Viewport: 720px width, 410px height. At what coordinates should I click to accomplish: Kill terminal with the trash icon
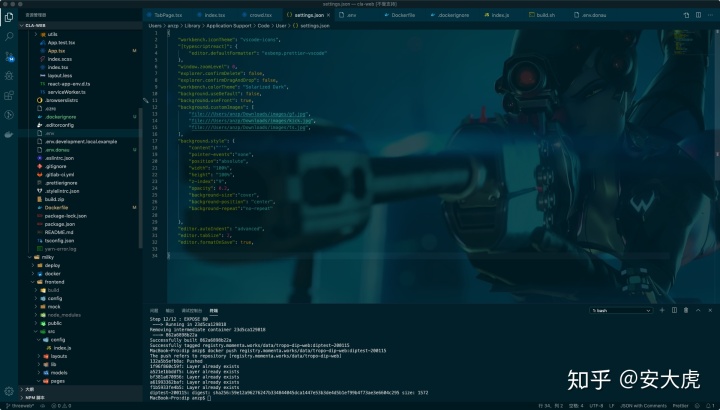pos(686,310)
